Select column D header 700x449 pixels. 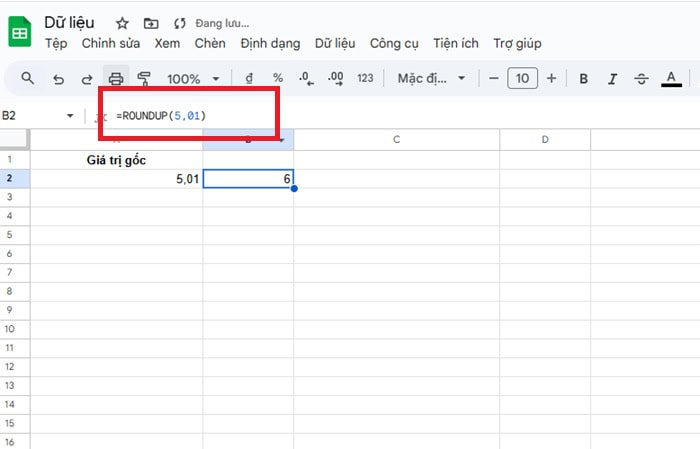click(x=545, y=140)
